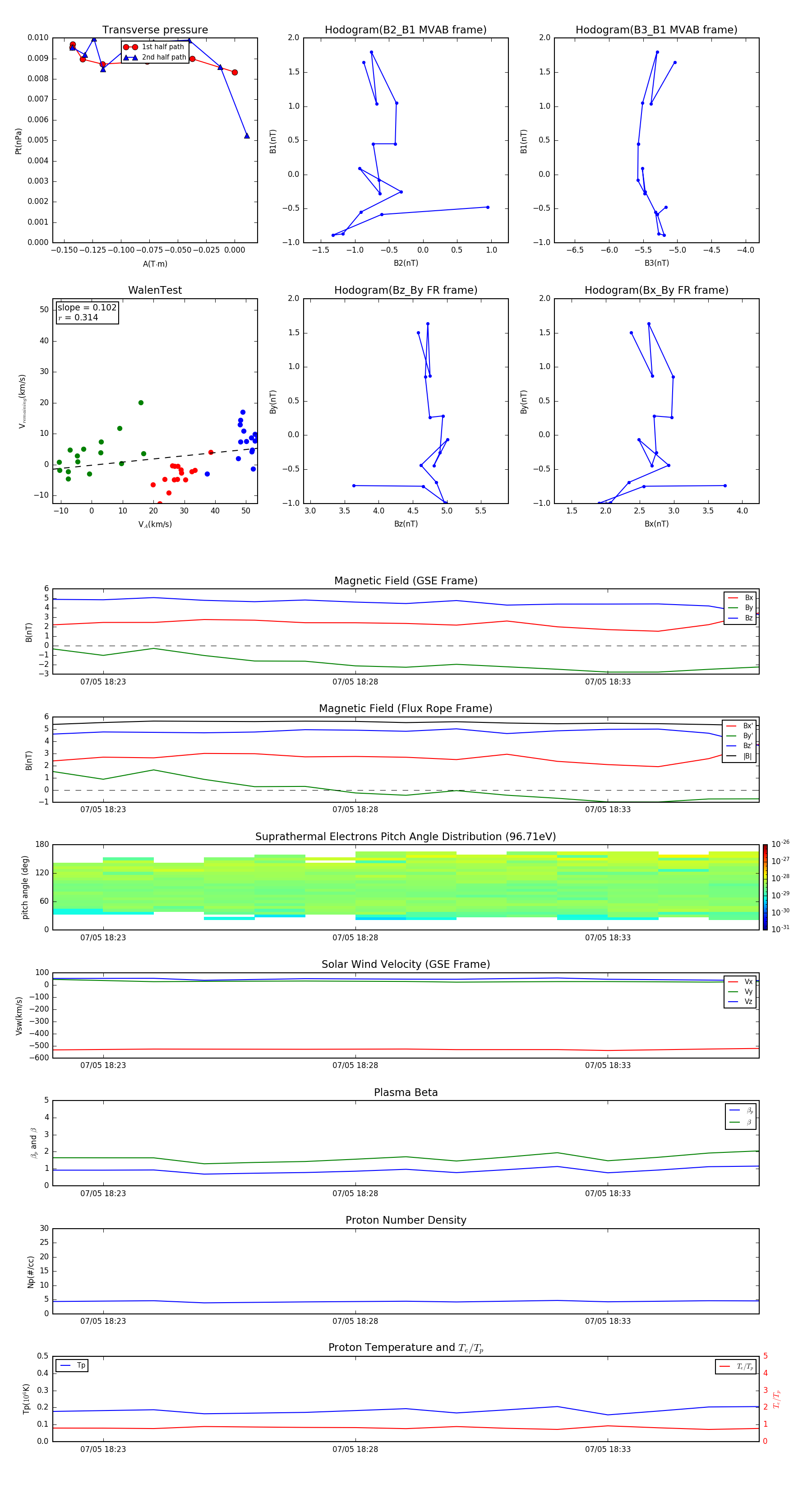Viewport: 812px width, 1489px height.
Task: Click 'Bz(nT)' axis label of hodogram
Action: point(406,524)
